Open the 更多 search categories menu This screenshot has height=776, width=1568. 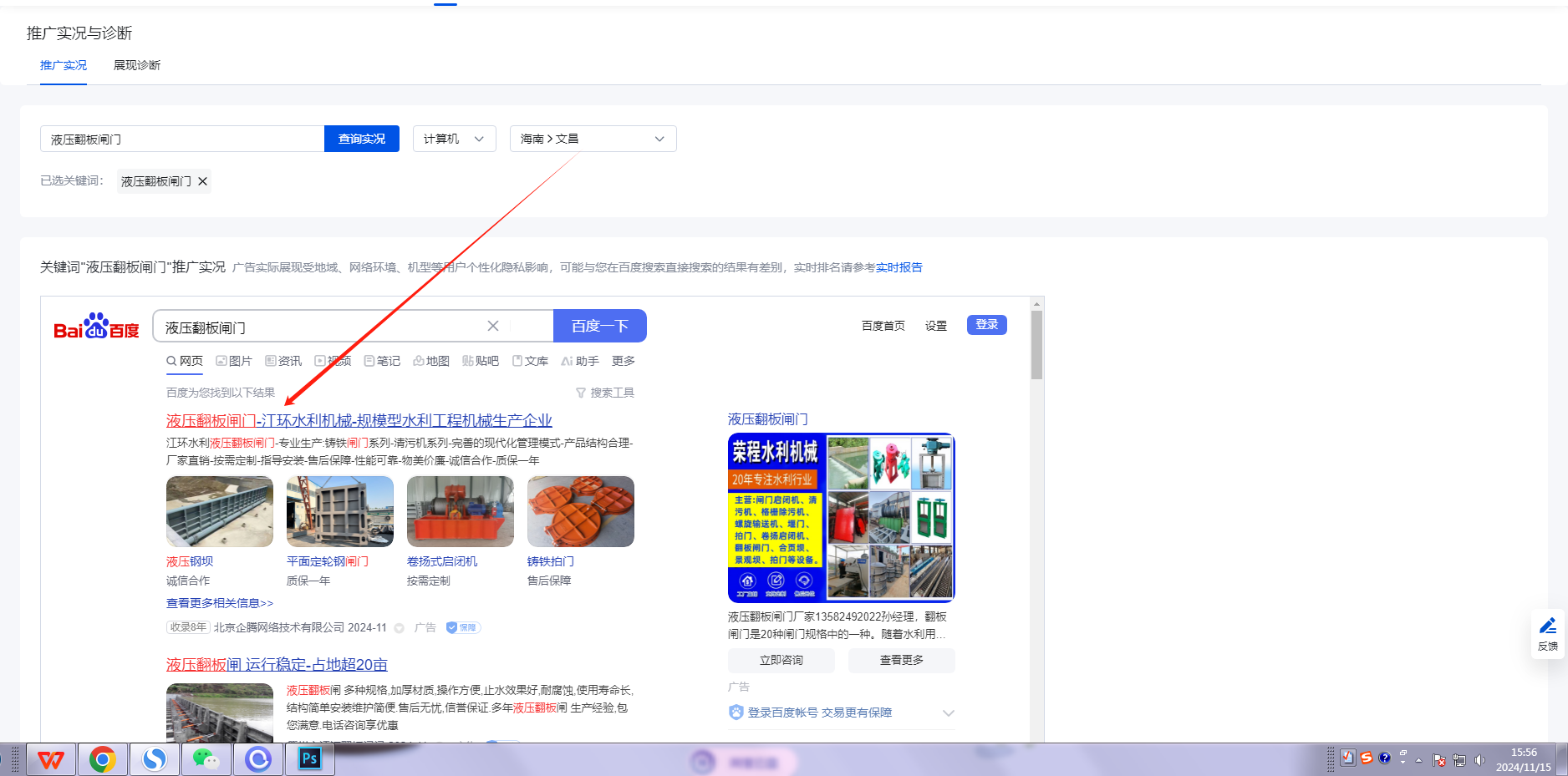624,361
